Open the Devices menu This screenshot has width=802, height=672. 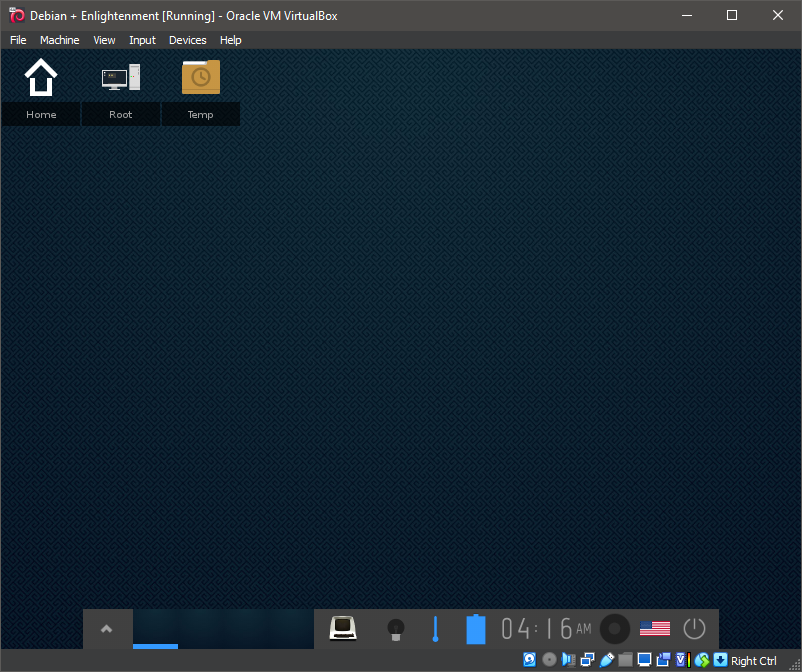pyautogui.click(x=187, y=40)
